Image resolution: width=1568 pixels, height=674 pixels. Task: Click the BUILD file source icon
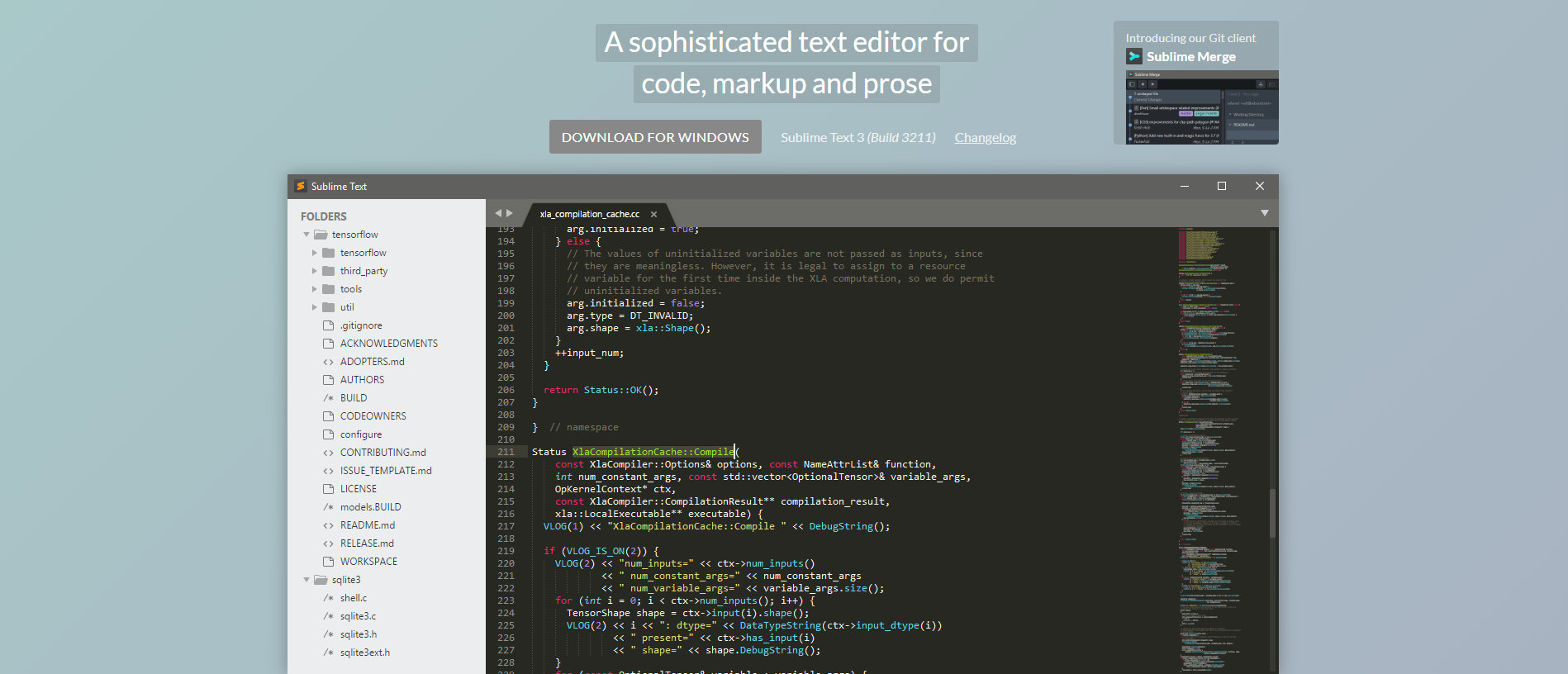point(328,398)
